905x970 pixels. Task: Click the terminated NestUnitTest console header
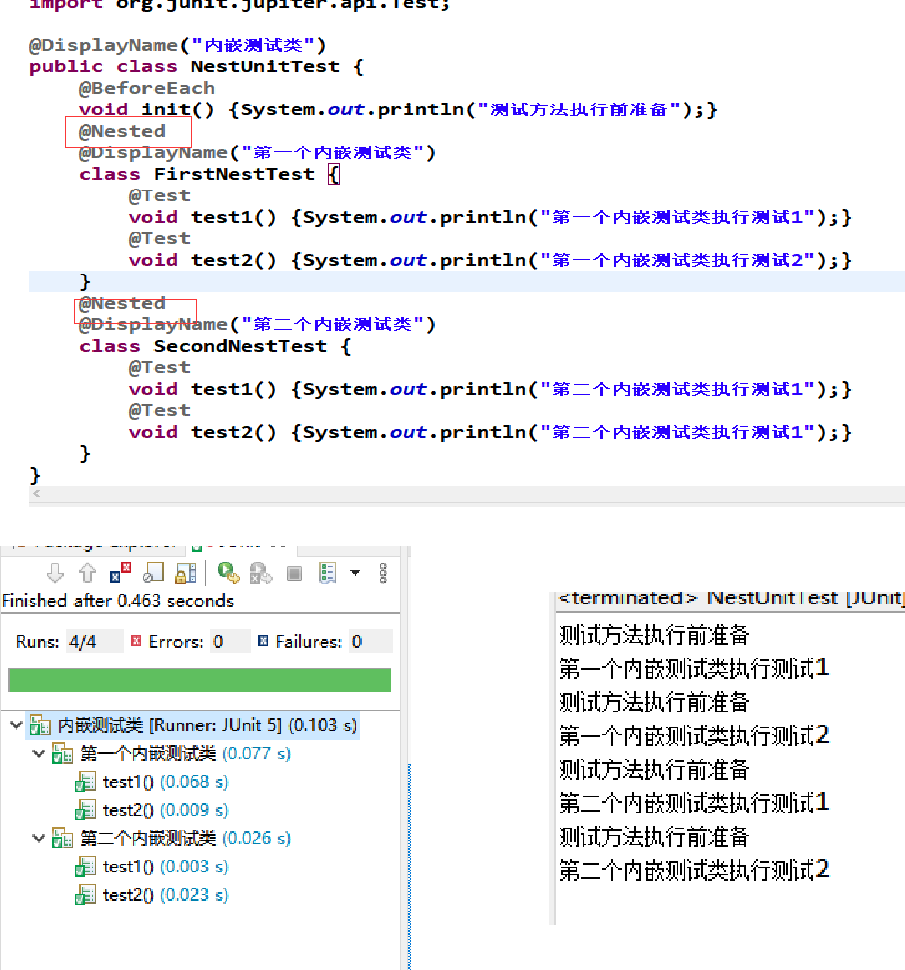tap(731, 598)
